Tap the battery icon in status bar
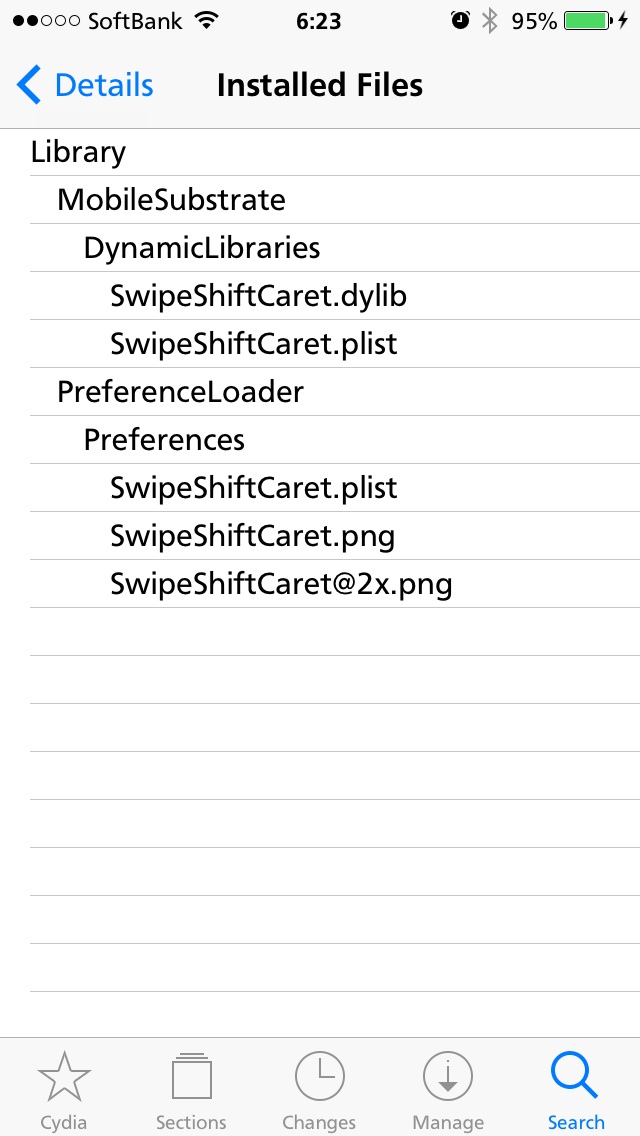Viewport: 640px width, 1136px height. [588, 21]
